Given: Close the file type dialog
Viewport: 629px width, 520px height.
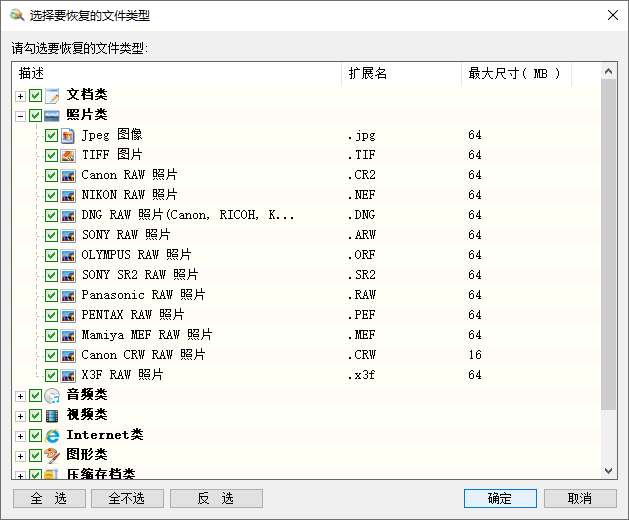Looking at the screenshot, I should pyautogui.click(x=613, y=15).
